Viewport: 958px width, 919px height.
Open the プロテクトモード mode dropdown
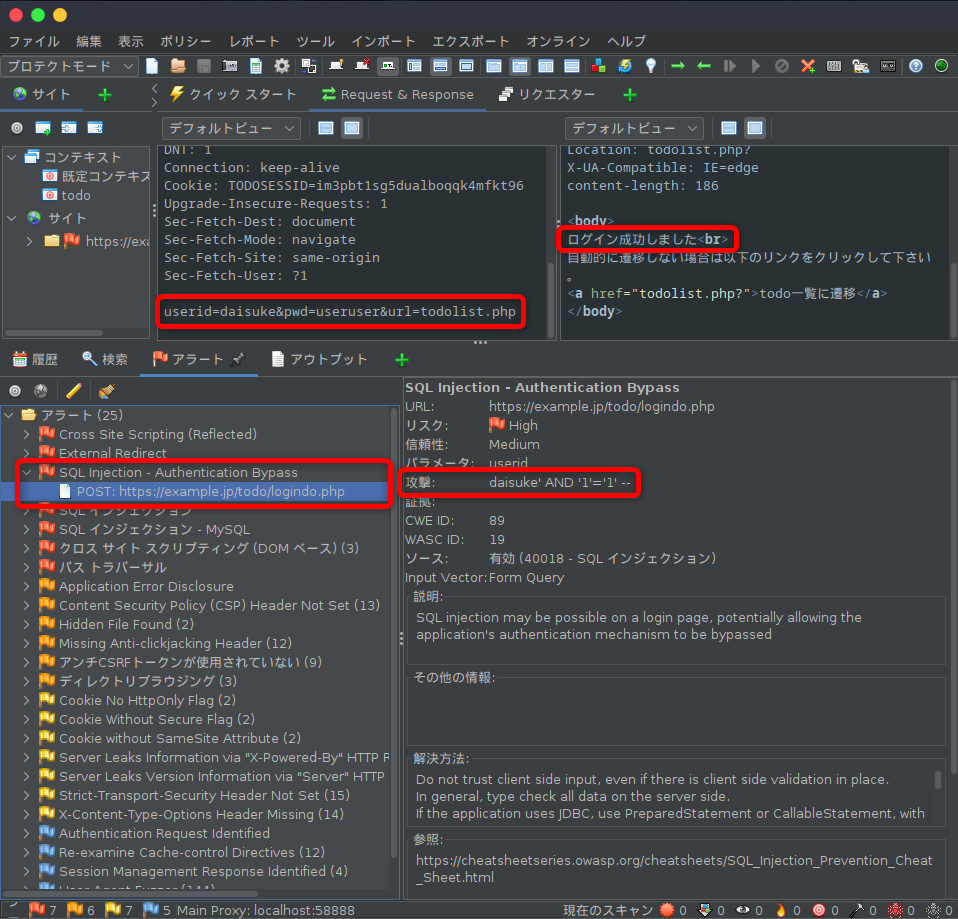coord(69,66)
